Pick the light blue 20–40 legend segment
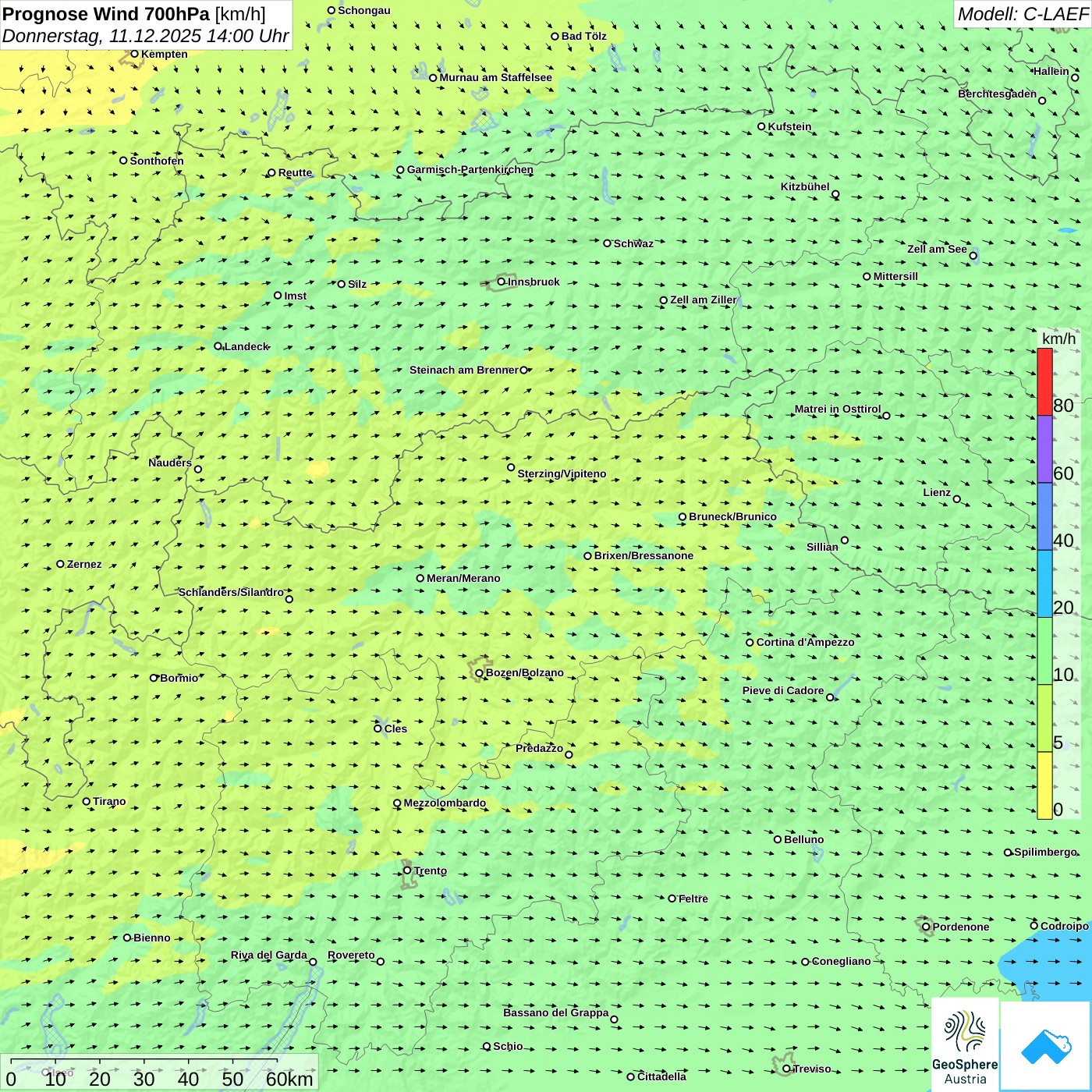 1044,584
